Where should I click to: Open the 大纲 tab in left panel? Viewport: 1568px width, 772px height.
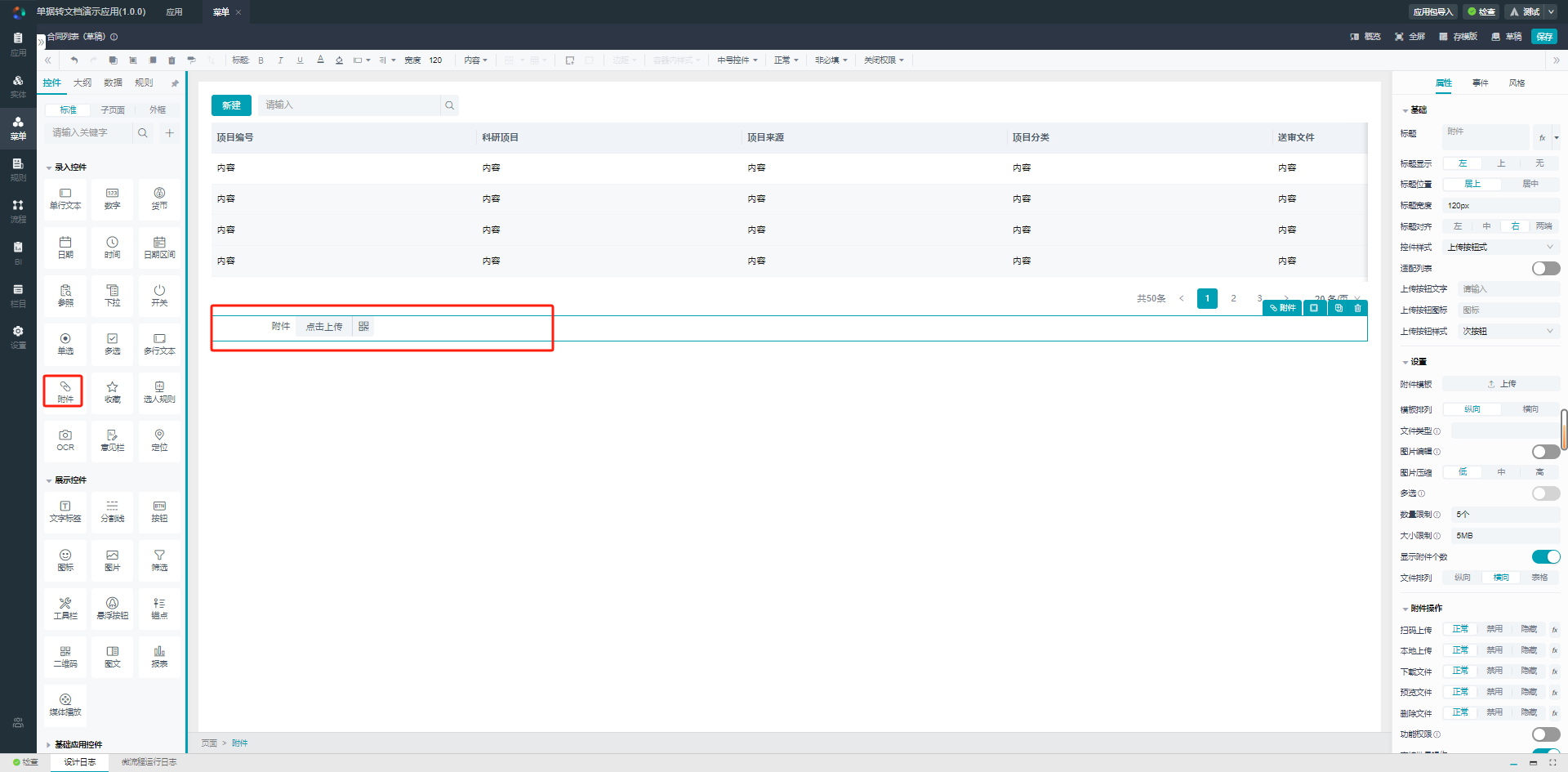pyautogui.click(x=82, y=83)
